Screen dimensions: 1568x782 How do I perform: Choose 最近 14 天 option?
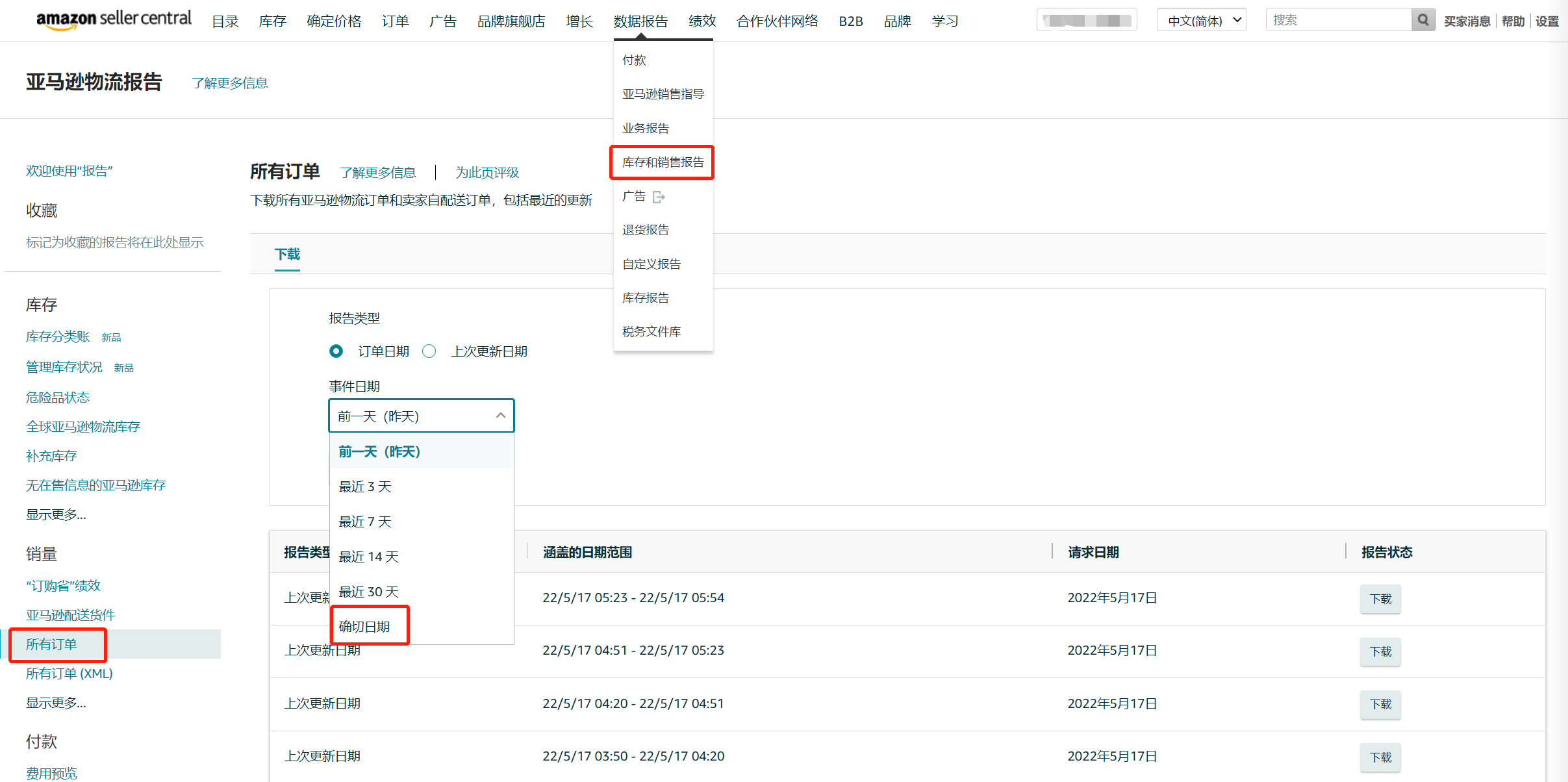[x=422, y=557]
